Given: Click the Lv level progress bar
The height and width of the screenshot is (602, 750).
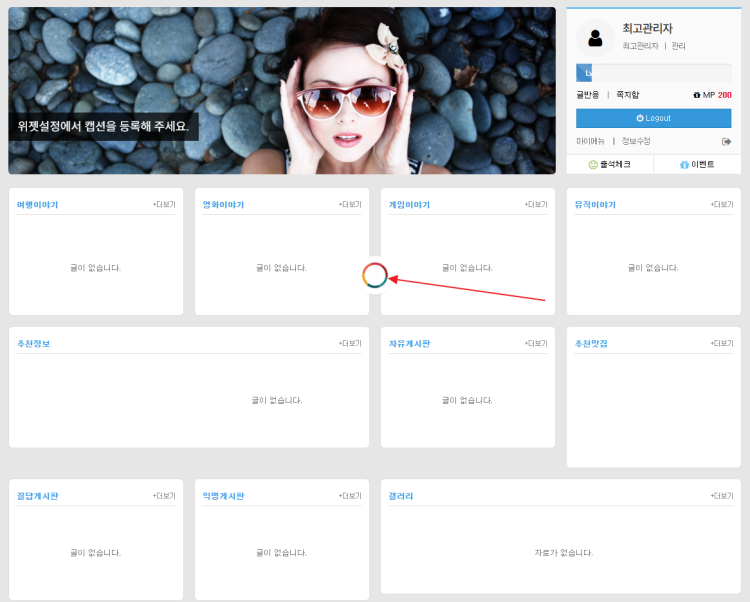Looking at the screenshot, I should click(653, 73).
